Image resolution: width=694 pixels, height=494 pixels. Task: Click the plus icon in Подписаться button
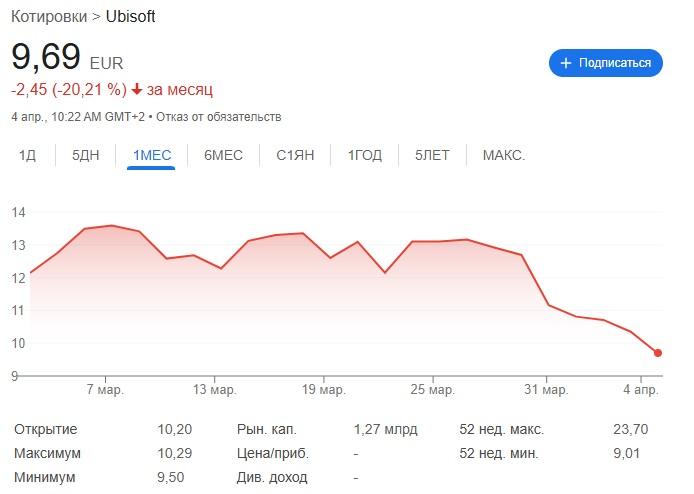(x=566, y=63)
